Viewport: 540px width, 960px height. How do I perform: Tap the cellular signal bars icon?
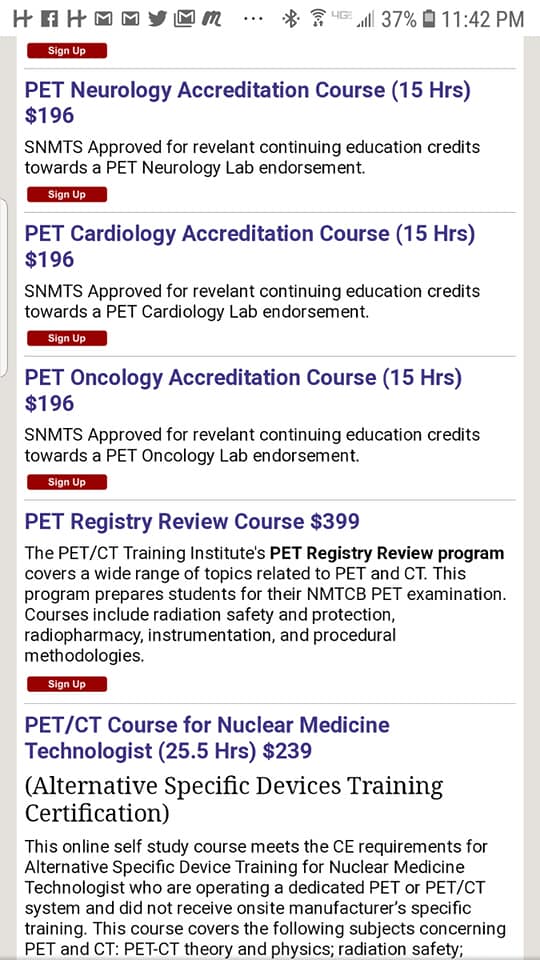pyautogui.click(x=366, y=20)
